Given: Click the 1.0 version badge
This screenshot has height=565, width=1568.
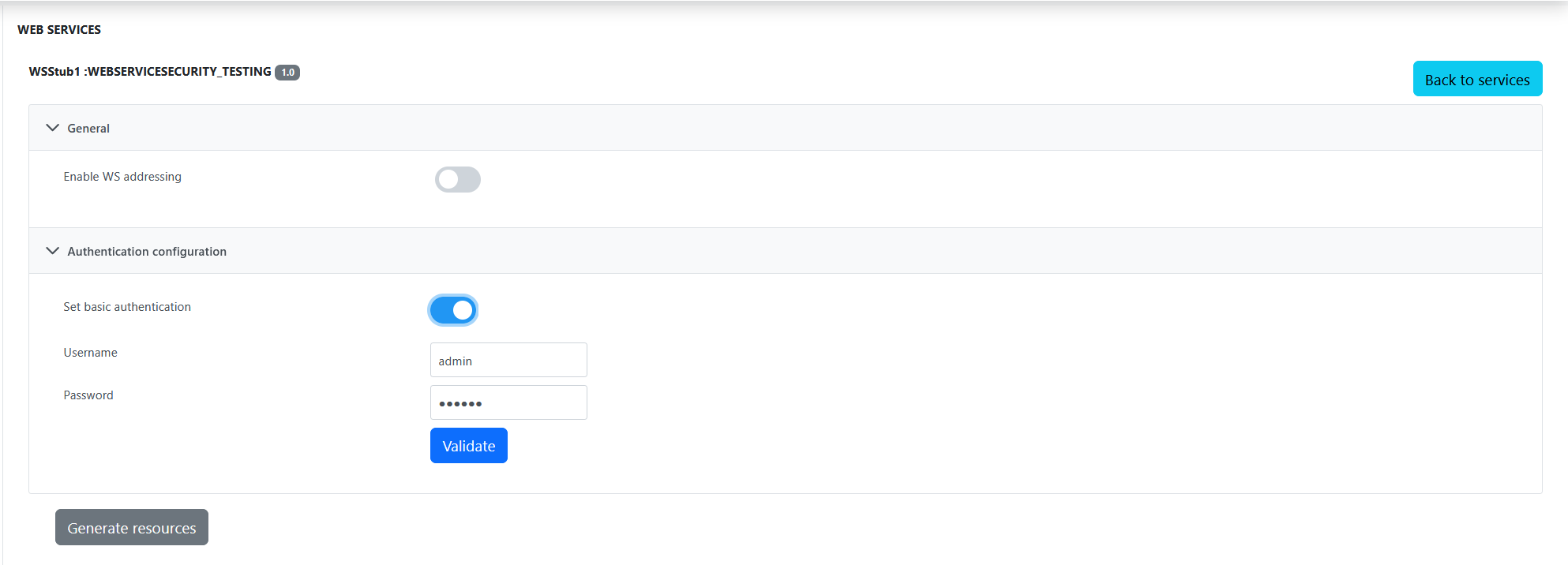Looking at the screenshot, I should 287,73.
